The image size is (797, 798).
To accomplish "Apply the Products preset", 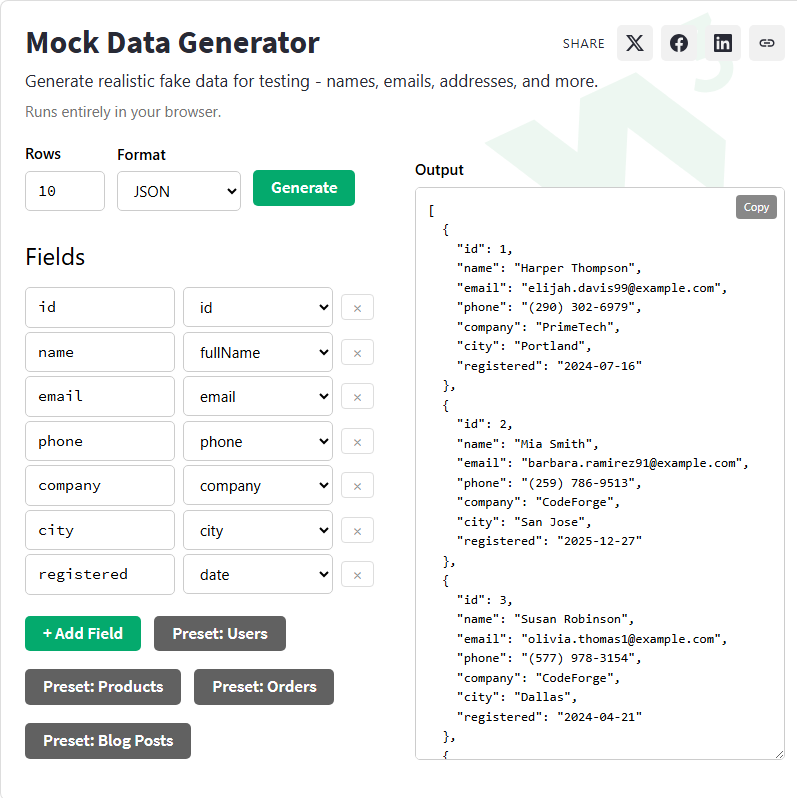I will pyautogui.click(x=103, y=687).
